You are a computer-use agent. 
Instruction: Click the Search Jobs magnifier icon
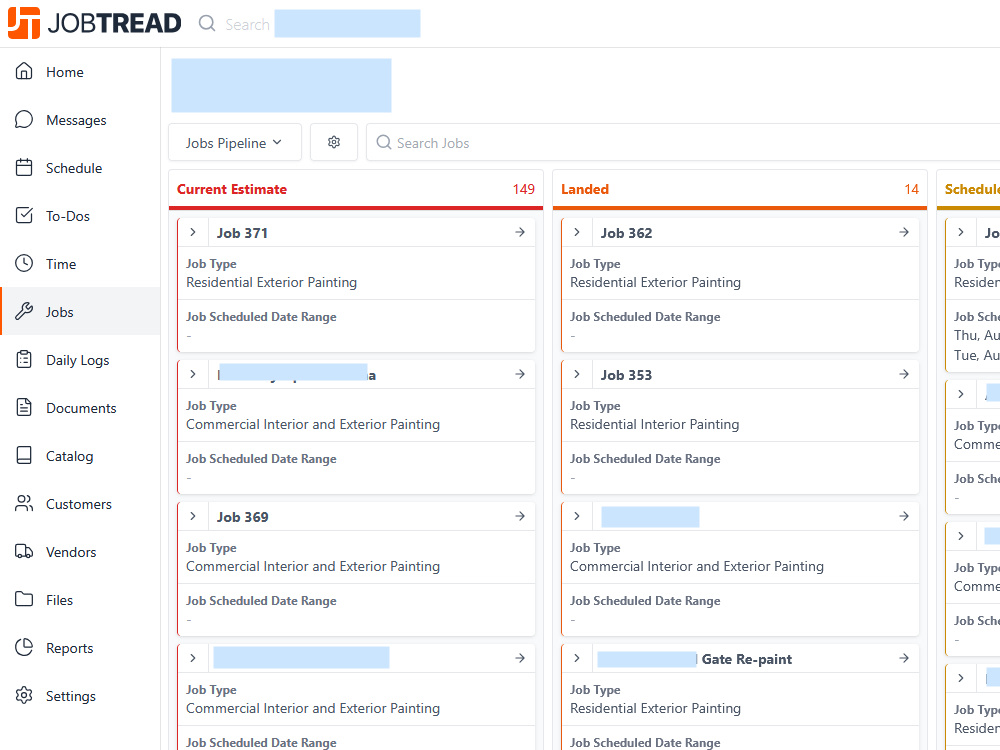(x=383, y=142)
